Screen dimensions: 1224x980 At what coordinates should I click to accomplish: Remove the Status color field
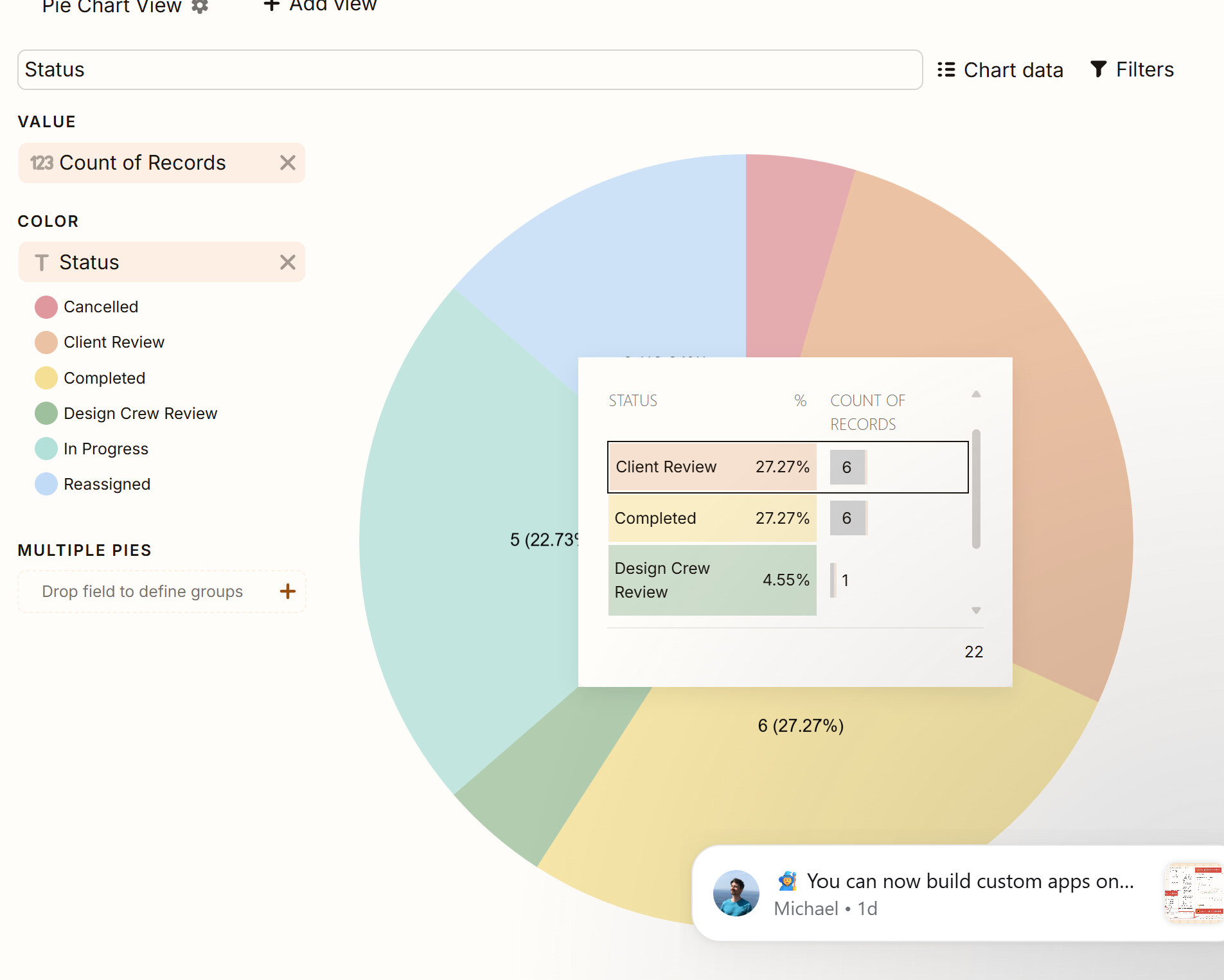click(288, 262)
